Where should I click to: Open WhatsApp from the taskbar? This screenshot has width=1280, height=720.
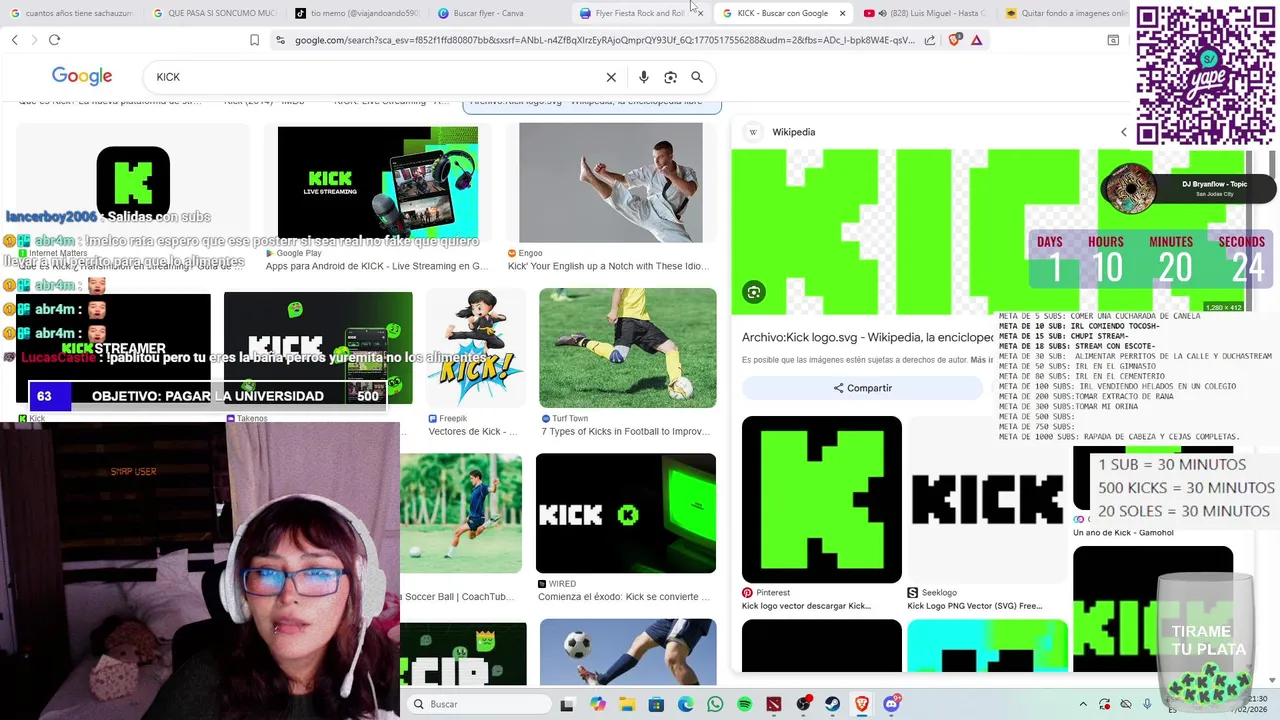[x=715, y=704]
